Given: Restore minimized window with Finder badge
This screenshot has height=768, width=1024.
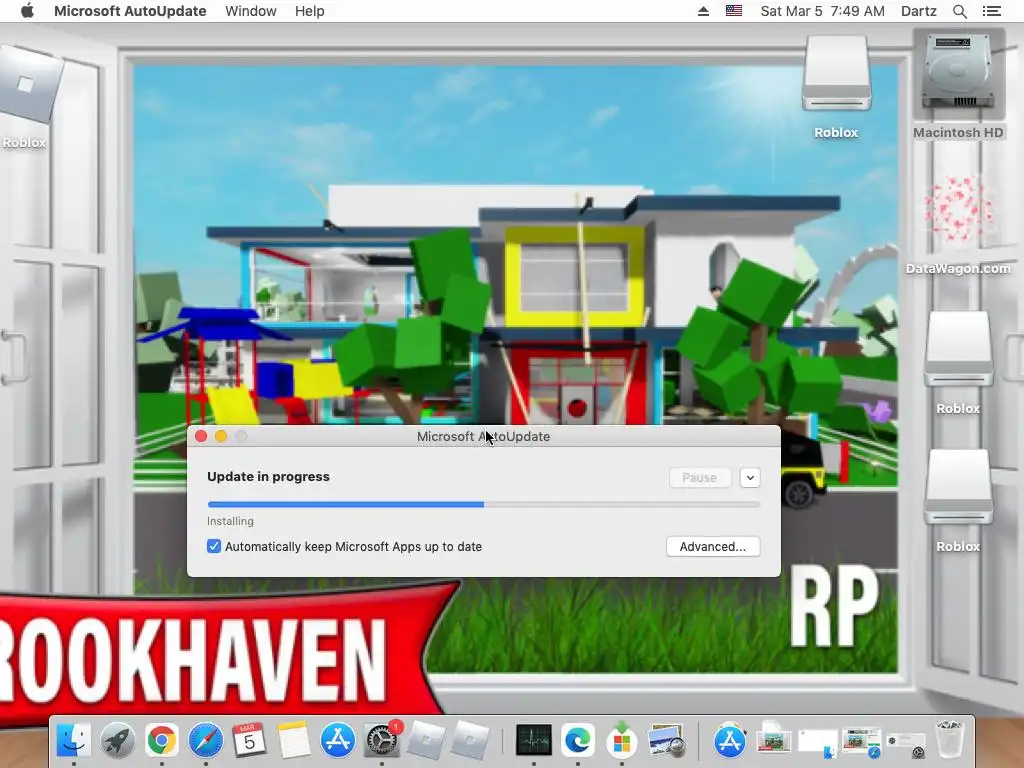Looking at the screenshot, I should coord(818,744).
